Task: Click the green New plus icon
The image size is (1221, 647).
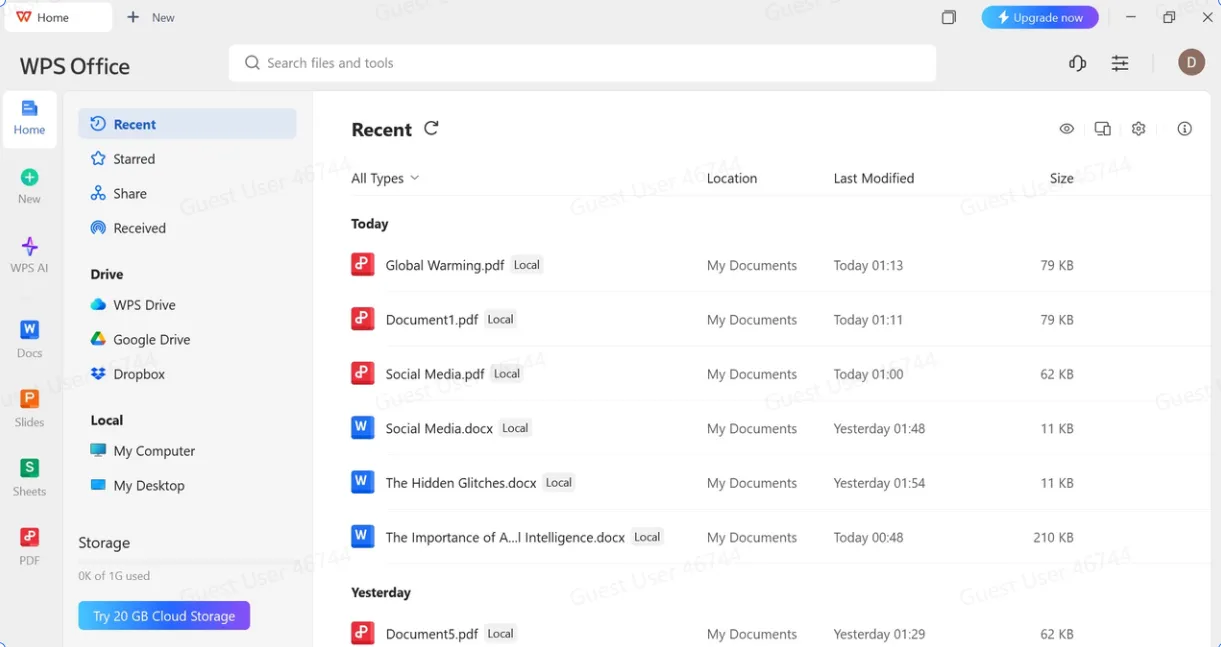Action: [x=29, y=178]
